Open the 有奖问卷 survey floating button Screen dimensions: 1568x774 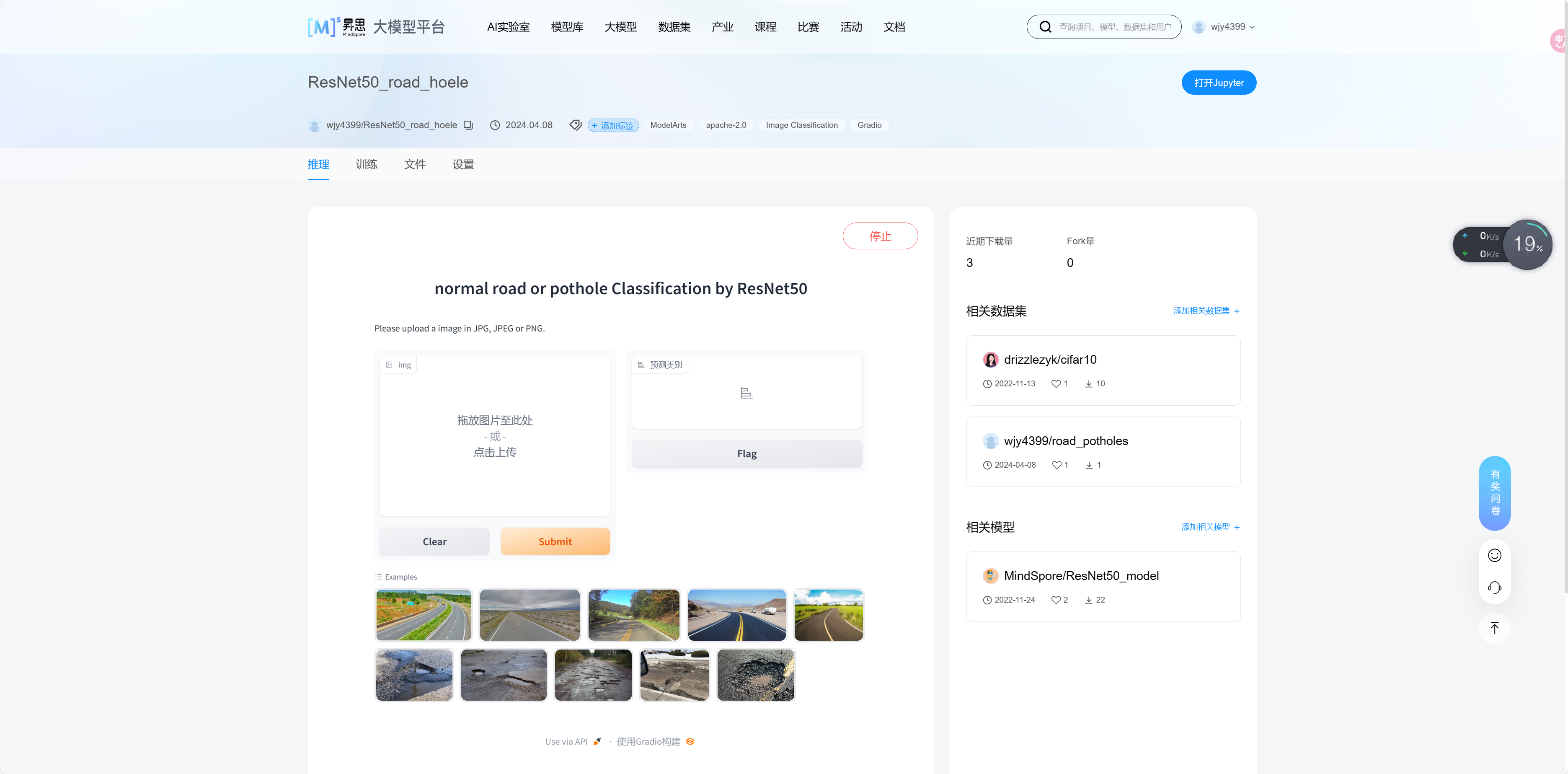(1494, 493)
